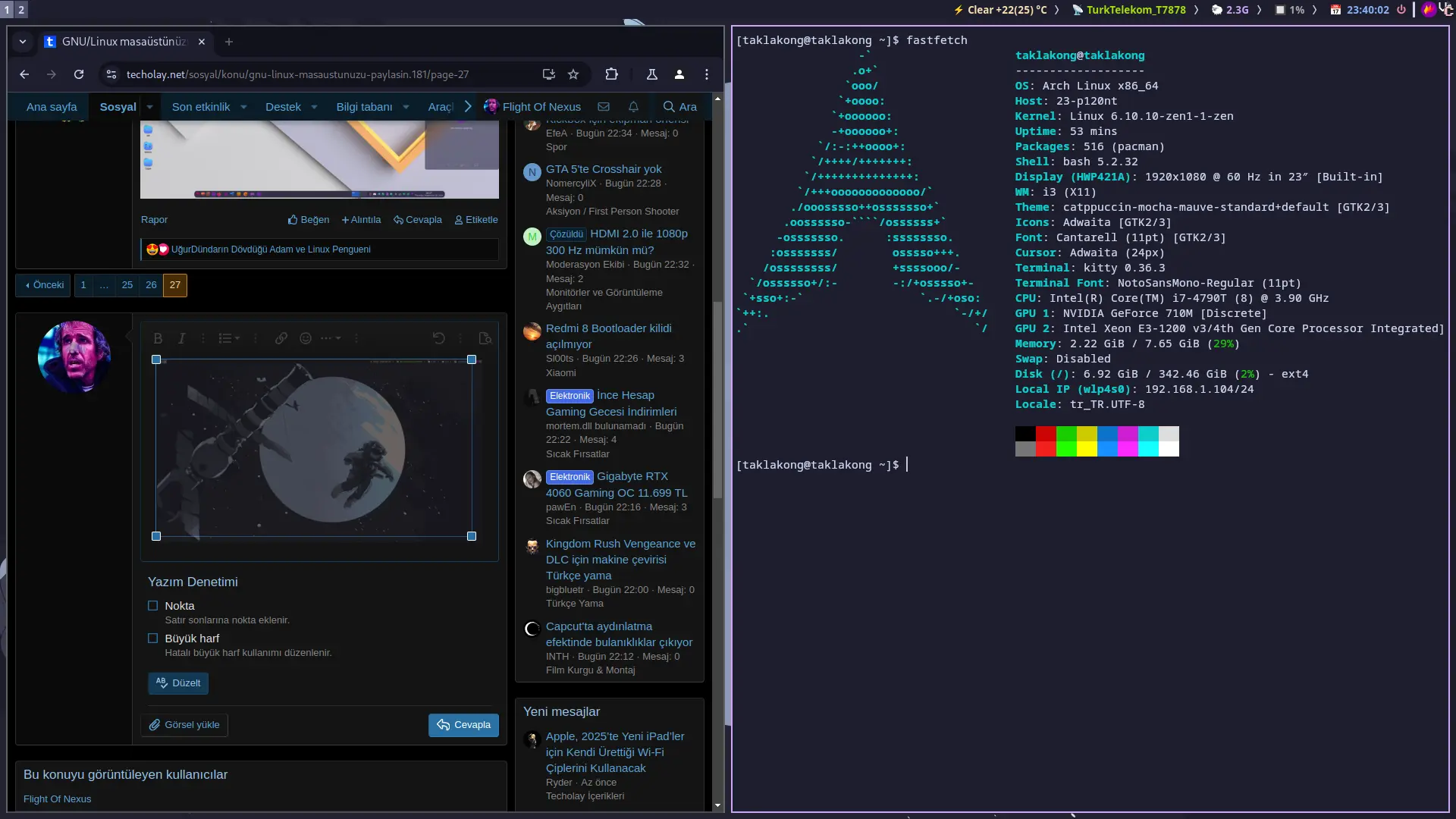
Task: Click the power icon in status bar
Action: [x=1401, y=10]
